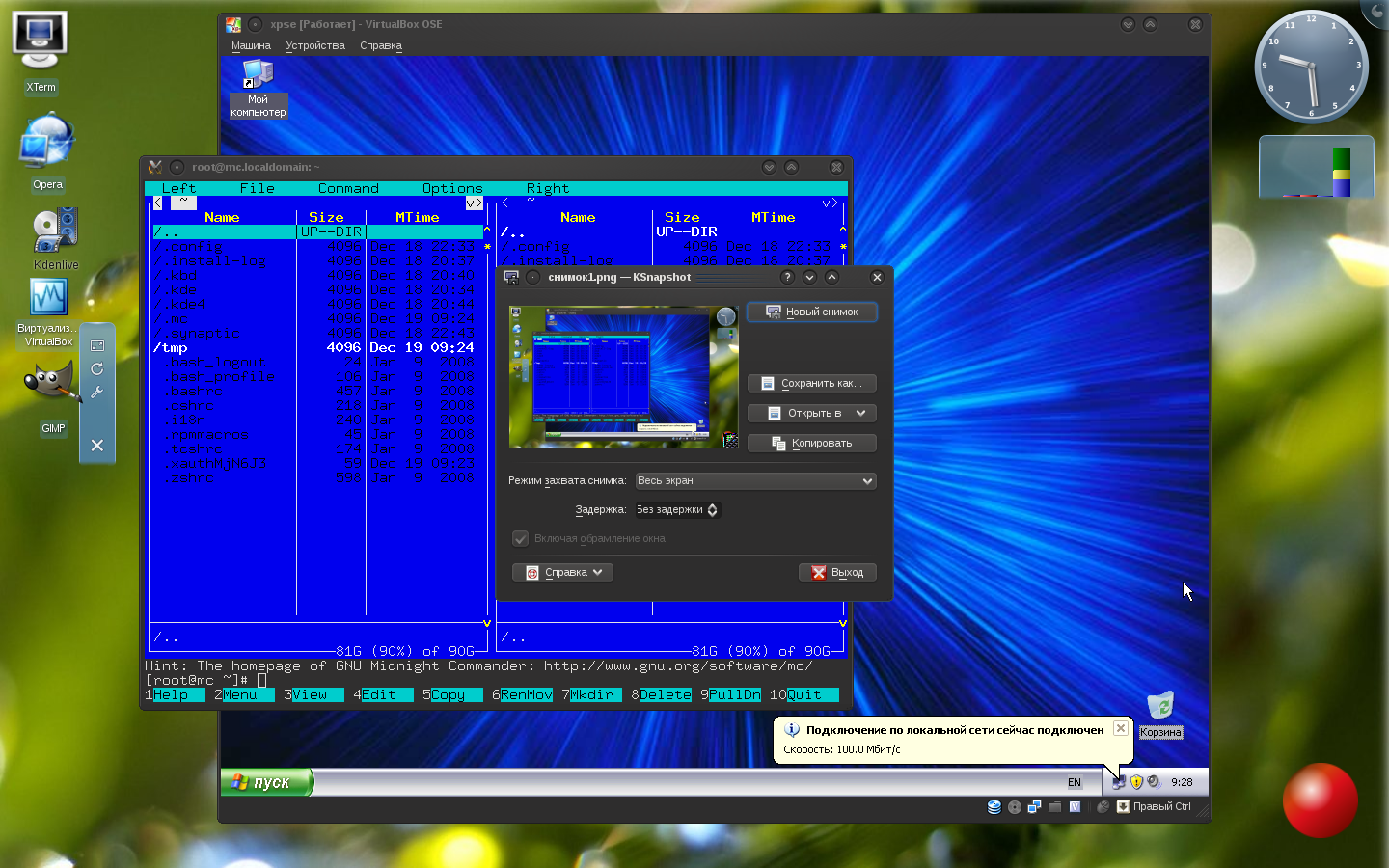
Task: Click VirtualBox virtualization V status icon
Action: click(1075, 807)
